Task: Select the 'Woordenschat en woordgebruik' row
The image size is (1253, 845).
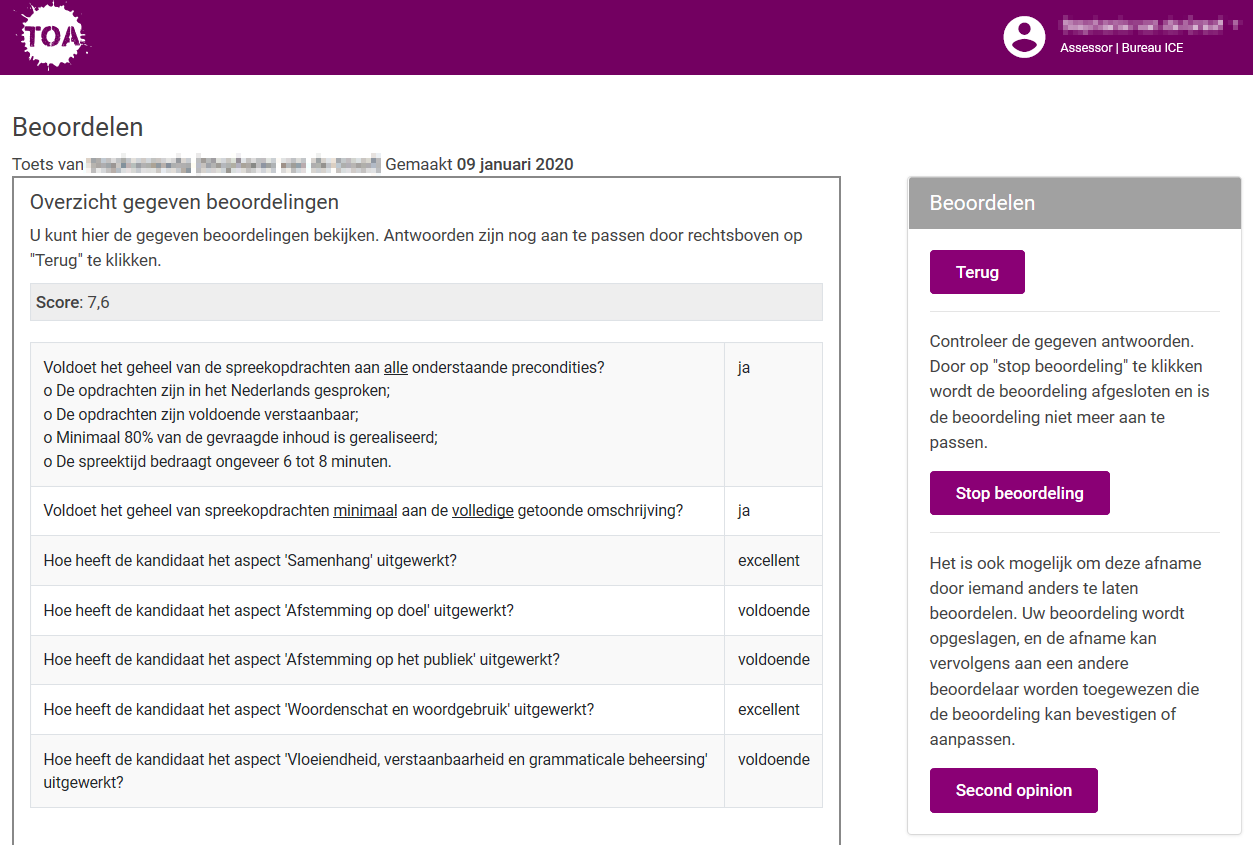Action: [377, 710]
